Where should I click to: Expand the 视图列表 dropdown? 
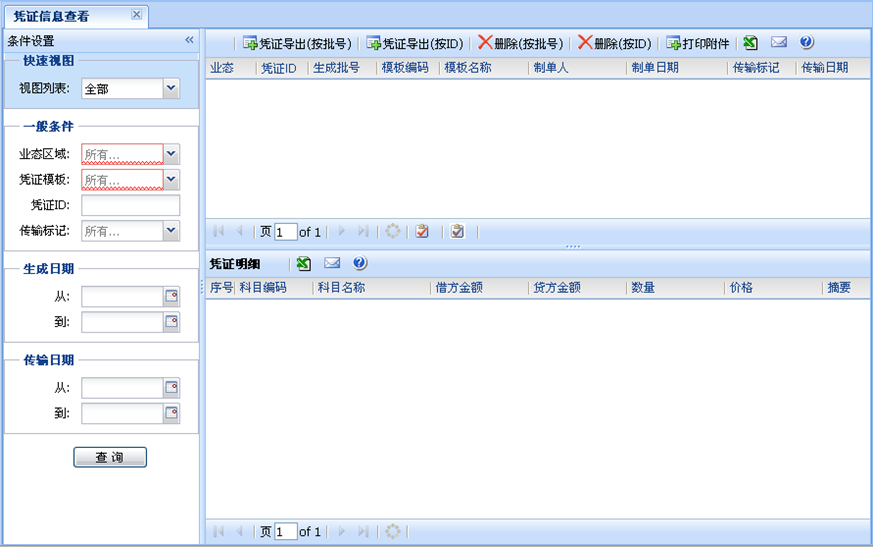[171, 89]
